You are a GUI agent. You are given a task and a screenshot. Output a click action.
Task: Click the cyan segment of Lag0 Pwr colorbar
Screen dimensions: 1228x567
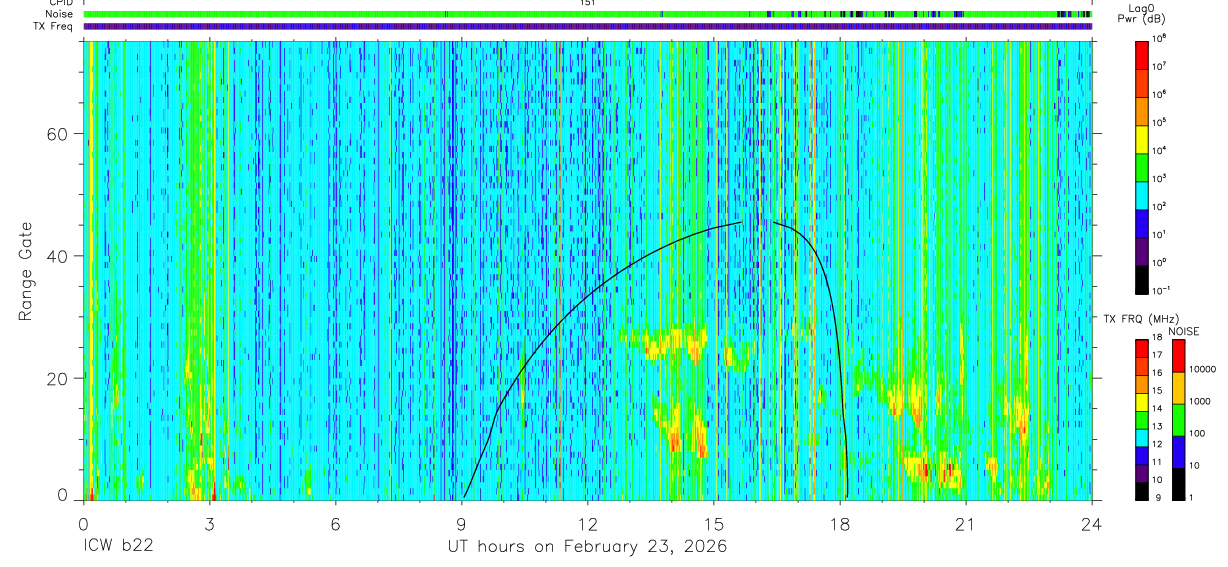coord(1142,194)
